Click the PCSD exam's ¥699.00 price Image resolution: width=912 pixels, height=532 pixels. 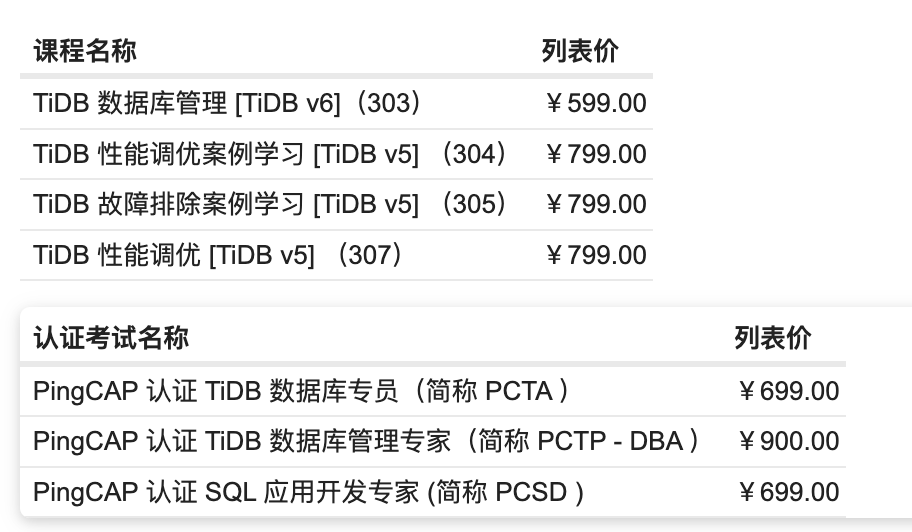point(789,492)
